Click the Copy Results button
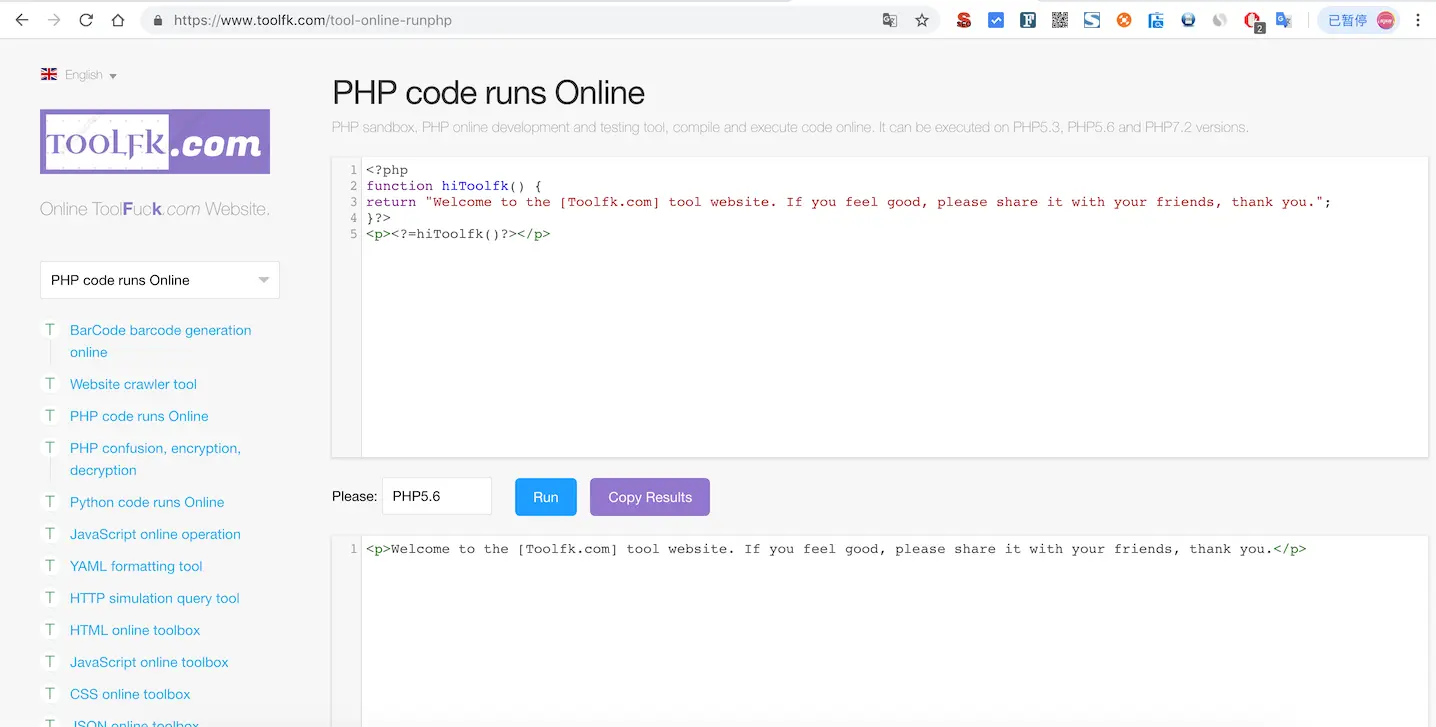Image resolution: width=1436 pixels, height=727 pixels. (x=649, y=496)
